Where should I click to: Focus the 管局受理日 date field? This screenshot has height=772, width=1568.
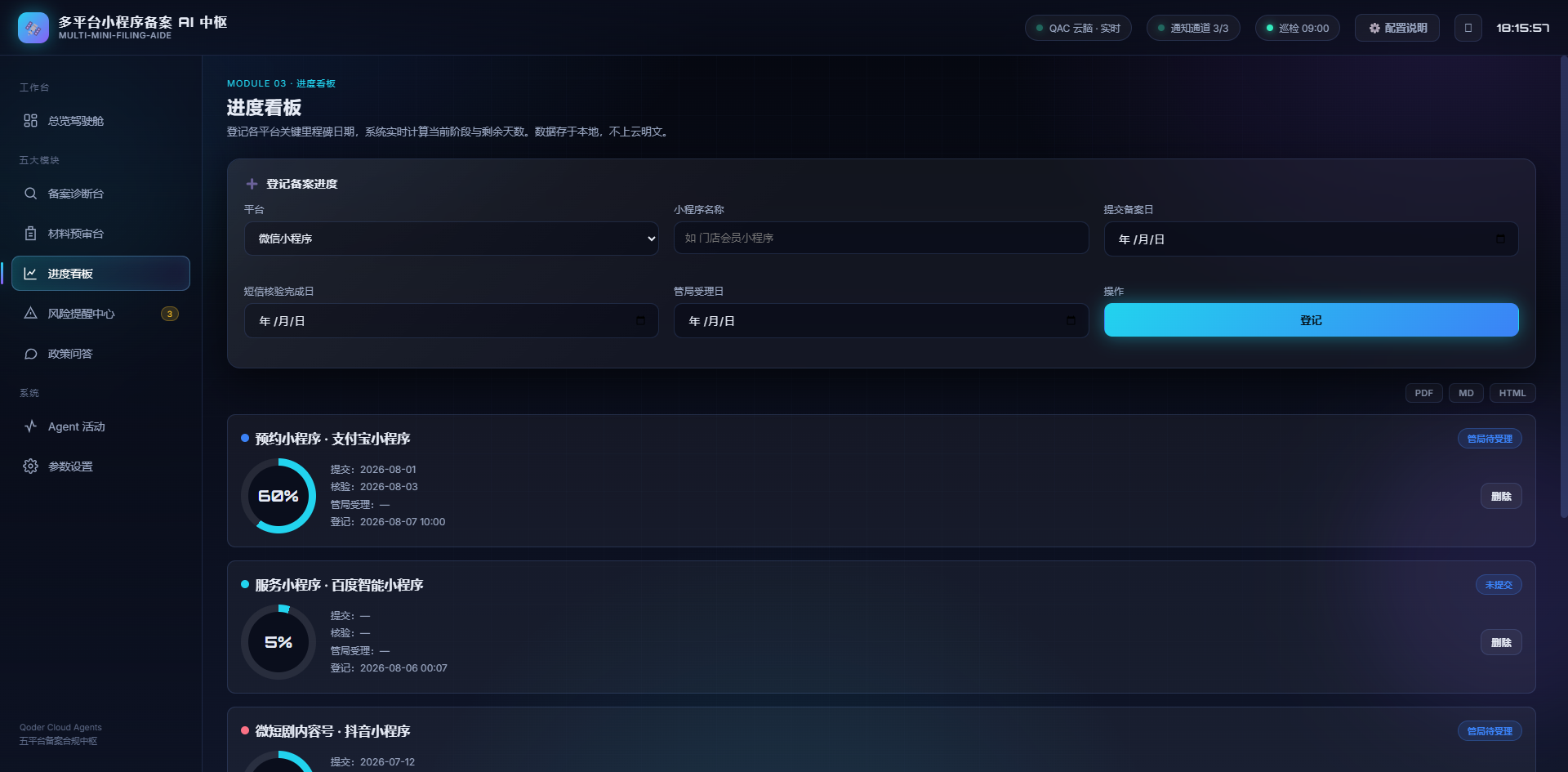[x=881, y=321]
